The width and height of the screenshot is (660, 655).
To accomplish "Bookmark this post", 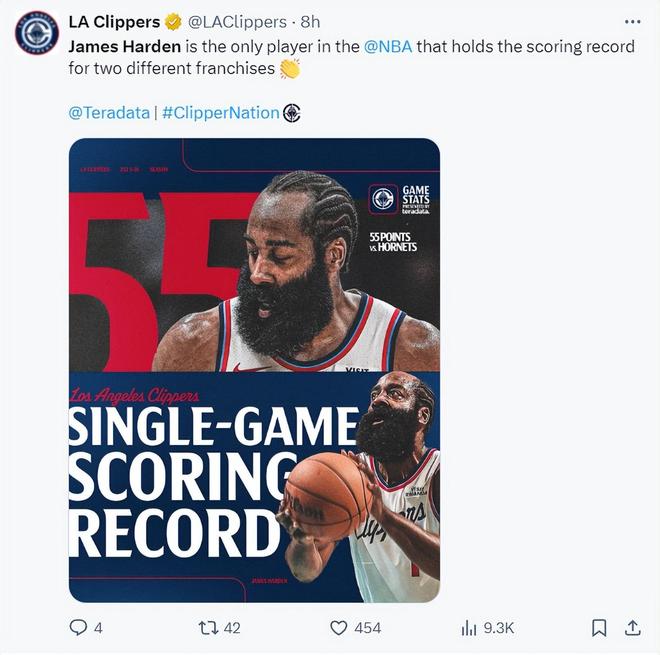I will (599, 628).
